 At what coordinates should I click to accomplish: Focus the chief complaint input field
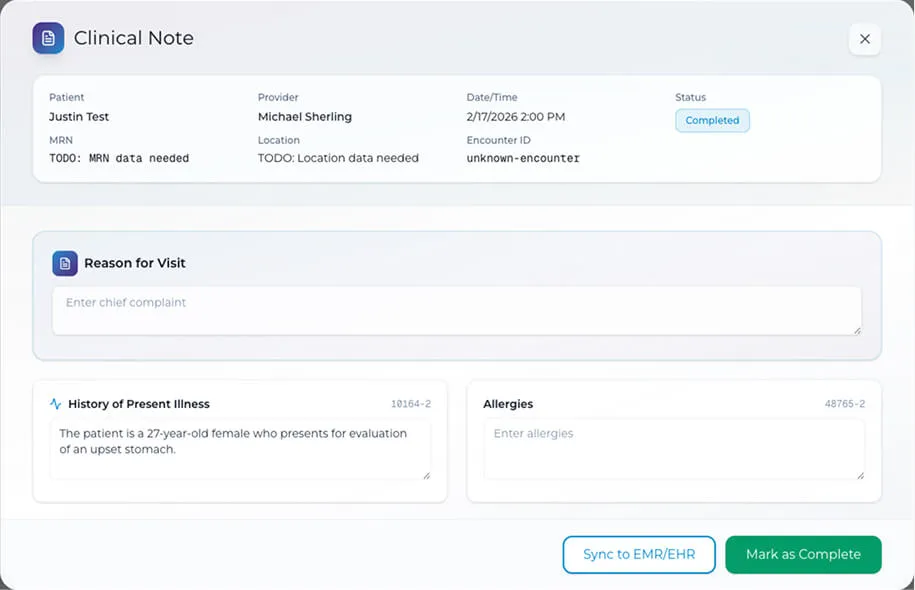456,310
